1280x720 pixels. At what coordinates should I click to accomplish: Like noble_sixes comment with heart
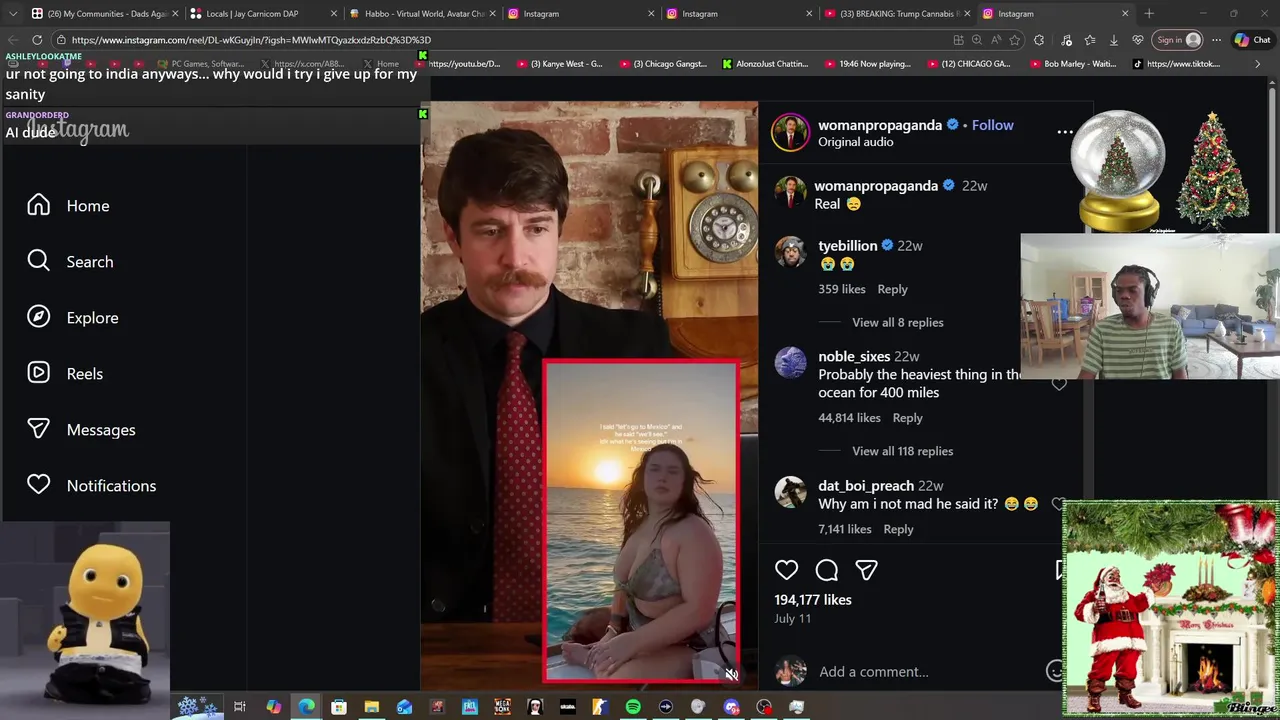coord(1059,384)
